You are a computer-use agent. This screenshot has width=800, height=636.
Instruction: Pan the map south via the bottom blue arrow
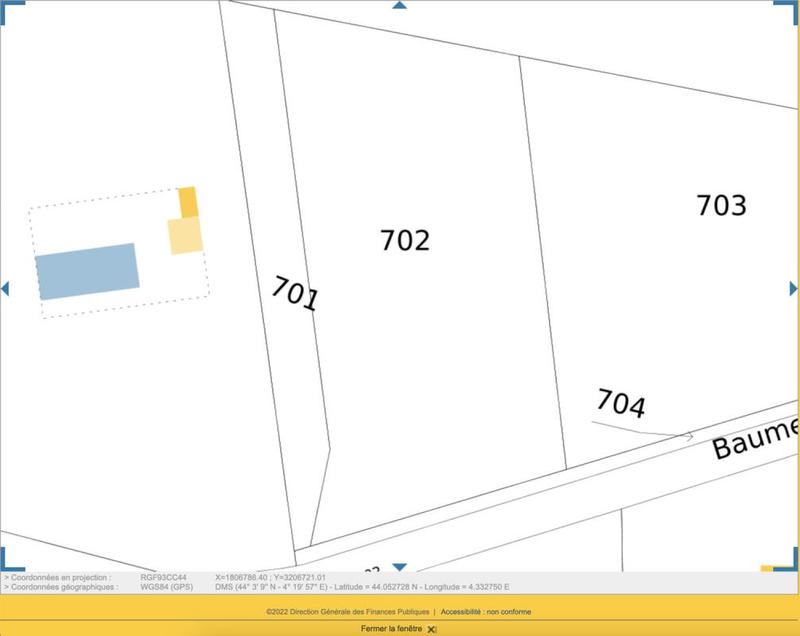(x=400, y=564)
